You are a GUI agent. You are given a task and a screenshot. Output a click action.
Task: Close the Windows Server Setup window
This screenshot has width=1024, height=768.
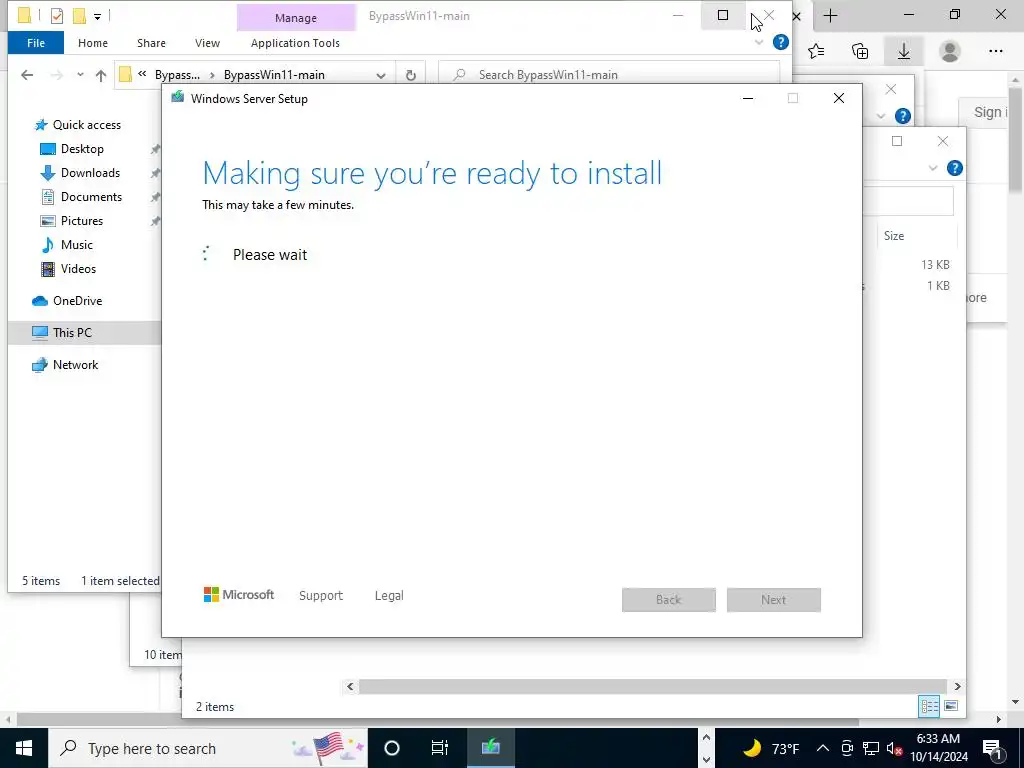(839, 99)
